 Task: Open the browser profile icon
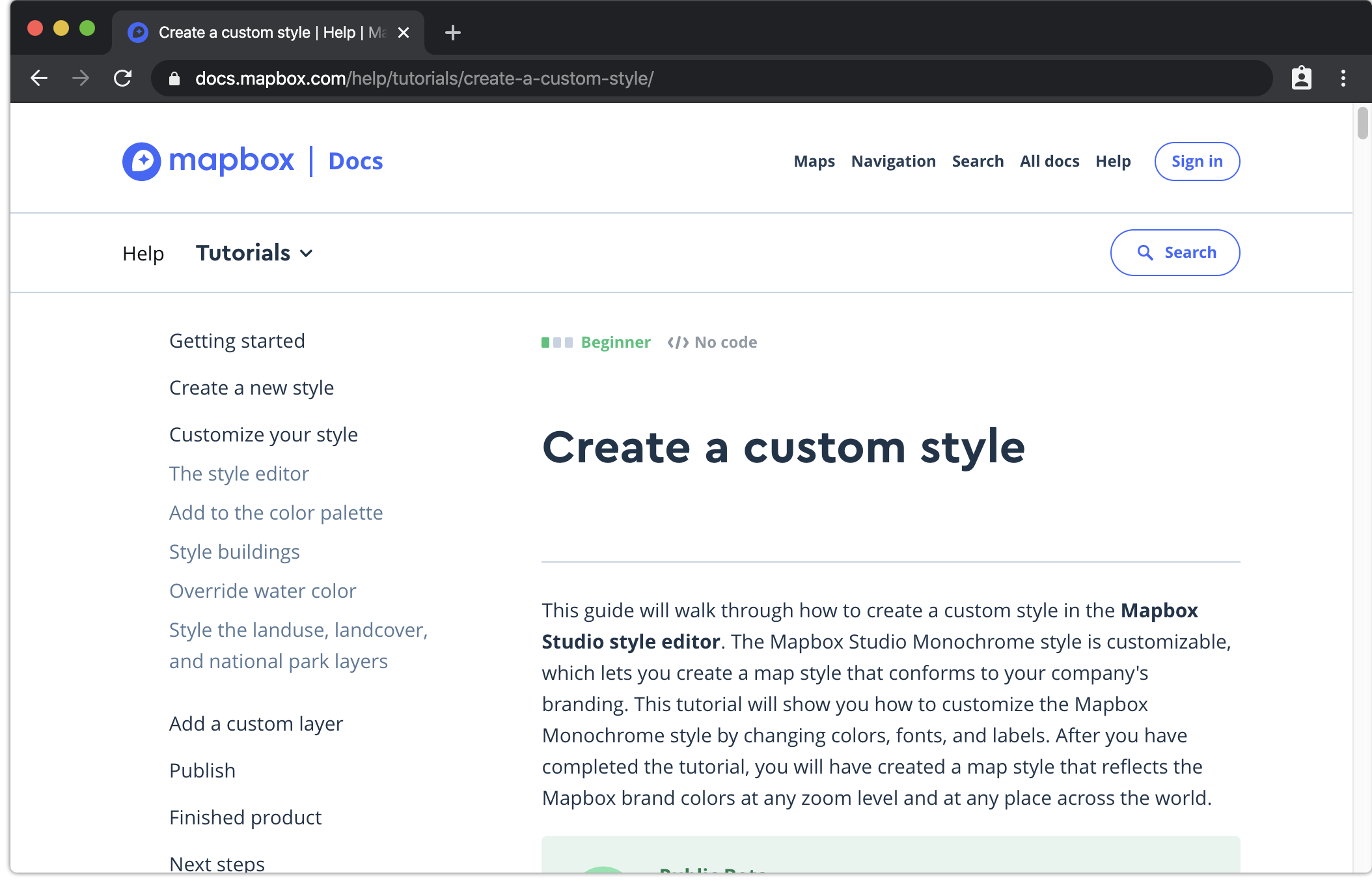coord(1301,78)
